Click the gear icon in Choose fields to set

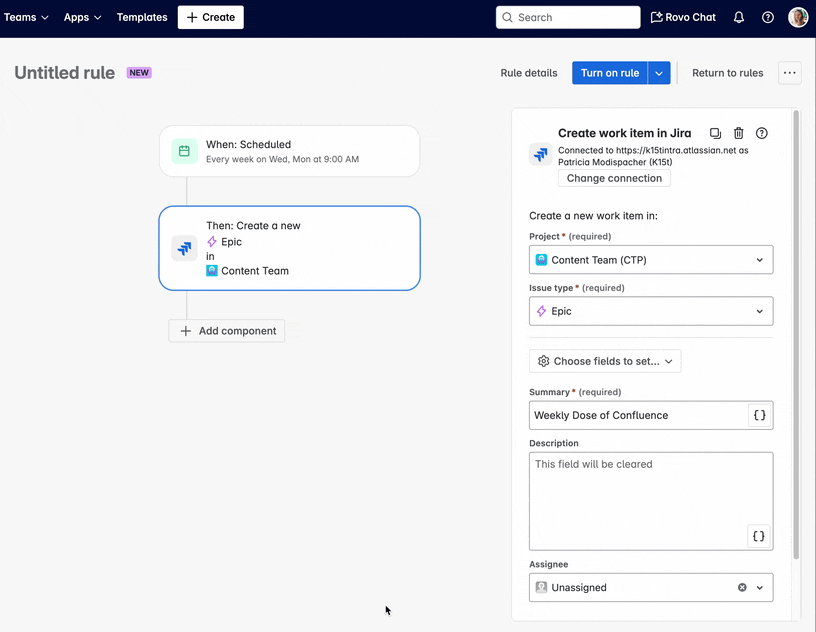(x=543, y=361)
